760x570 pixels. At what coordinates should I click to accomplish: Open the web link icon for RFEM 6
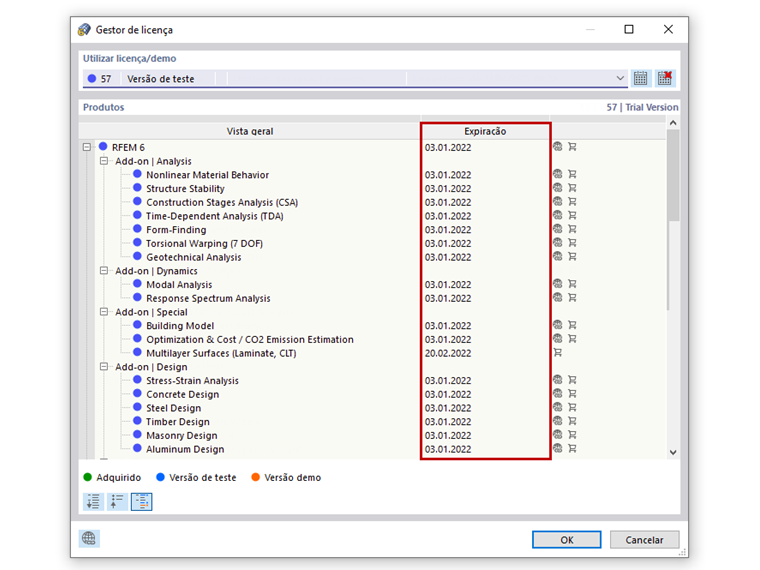click(x=558, y=146)
